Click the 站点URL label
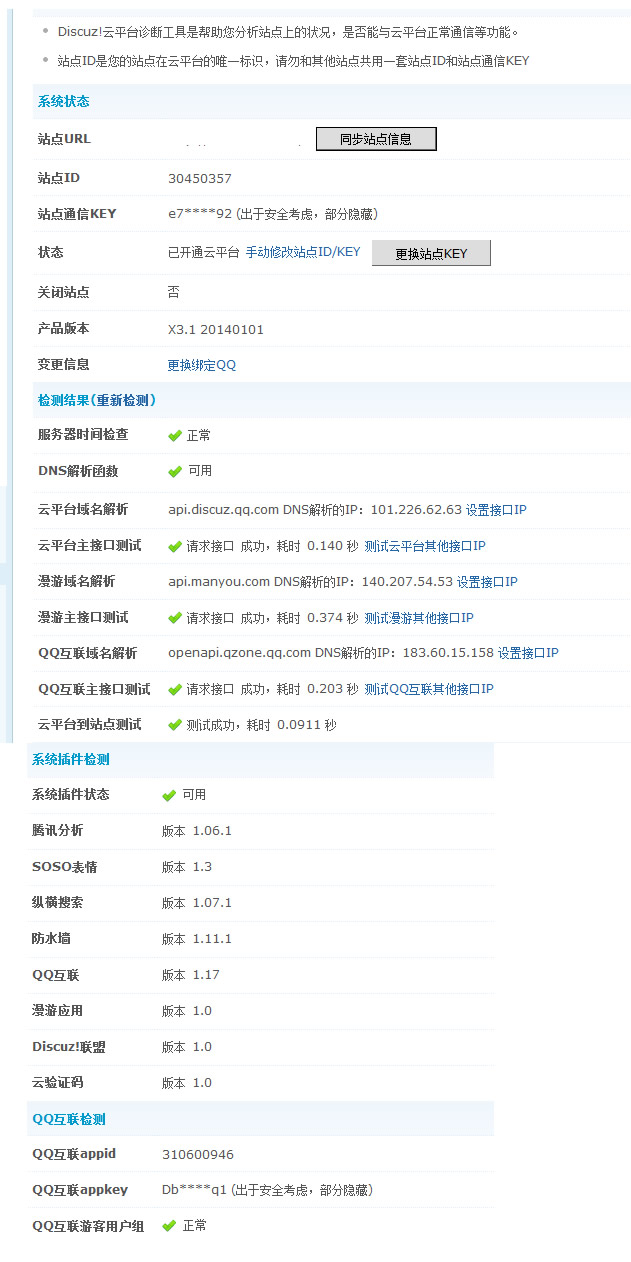631x1262 pixels. (64, 139)
